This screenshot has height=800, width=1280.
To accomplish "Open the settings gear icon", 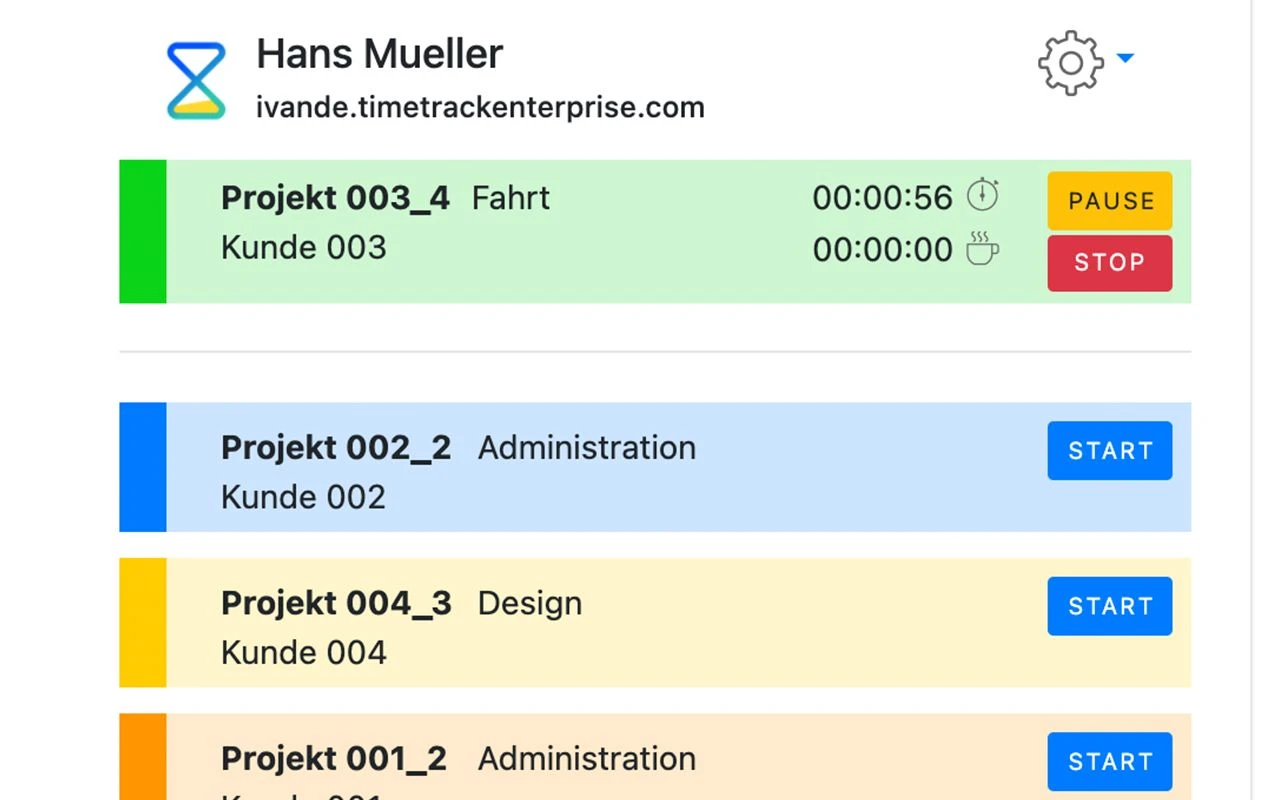I will (1070, 63).
